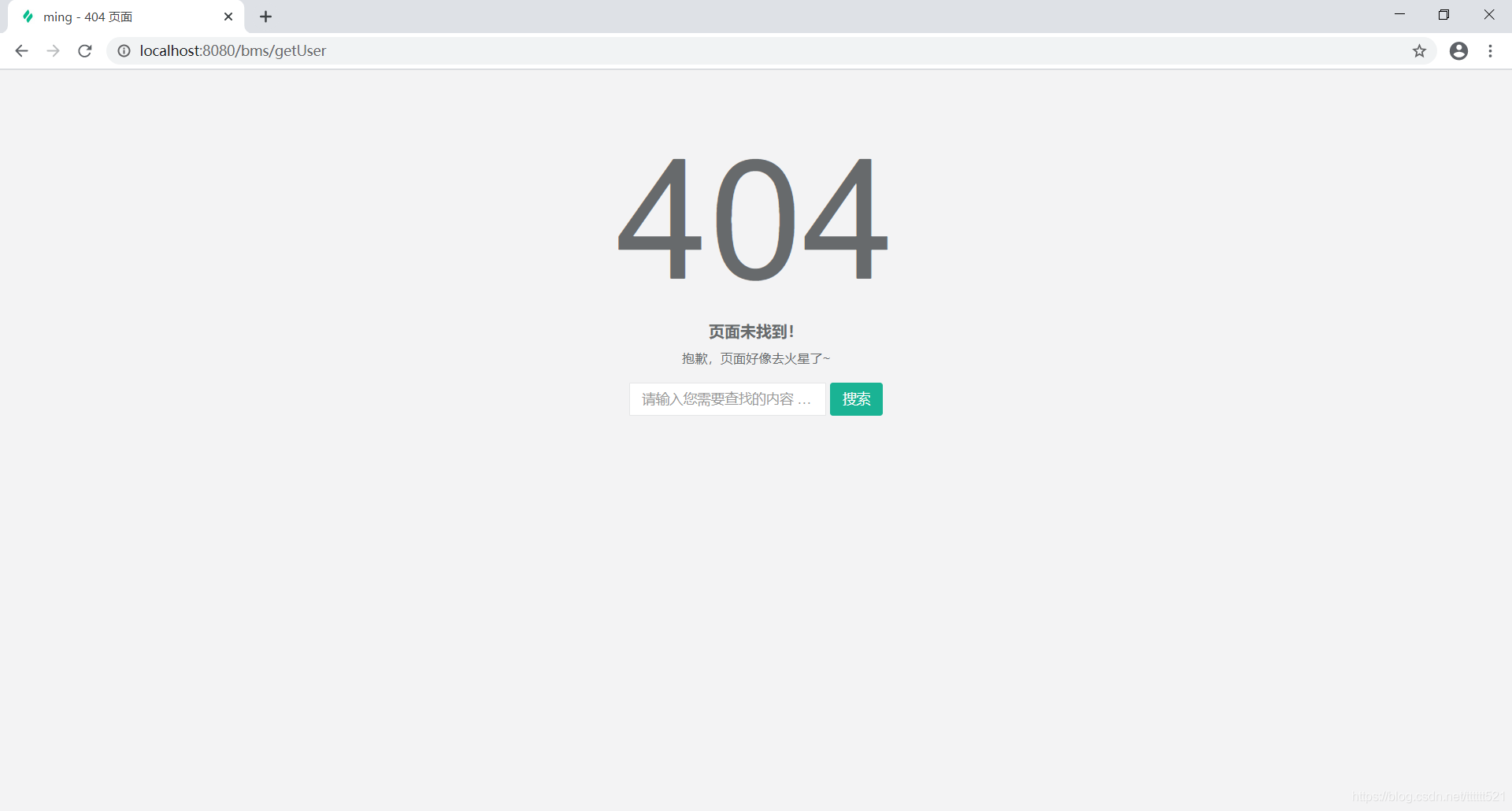Viewport: 1512px width, 811px height.
Task: Click the back navigation arrow
Action: (20, 50)
